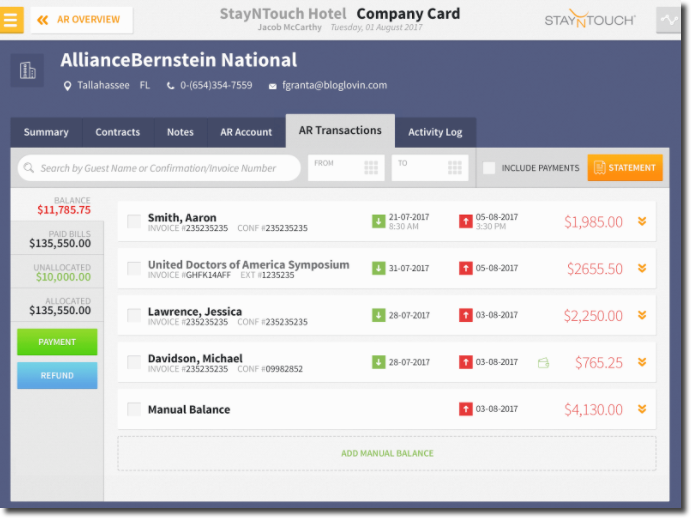Click calendar grid icon in FROM field
The width and height of the screenshot is (691, 518).
point(371,168)
